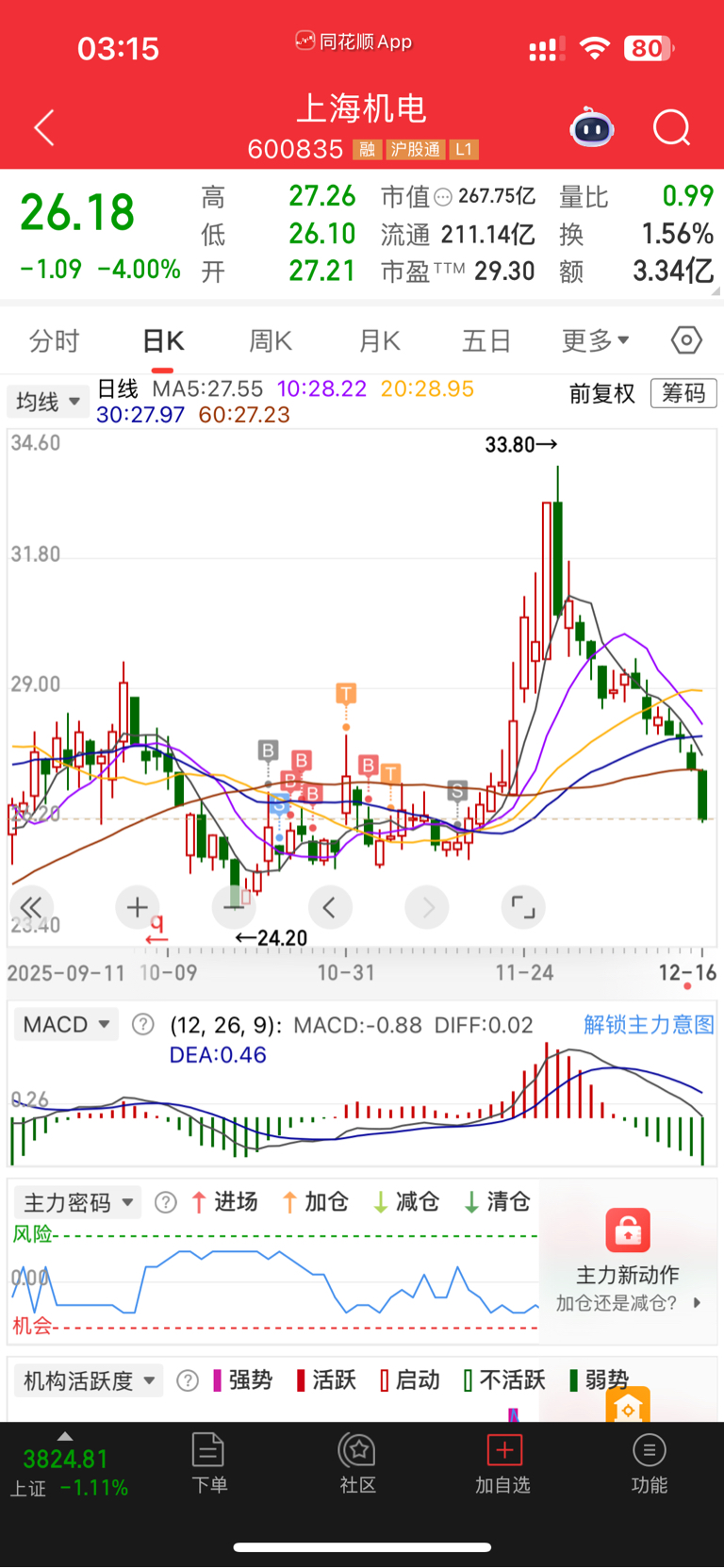Open the 机构活跃度 dropdown
The image size is (724, 1568).
pyautogui.click(x=89, y=1380)
